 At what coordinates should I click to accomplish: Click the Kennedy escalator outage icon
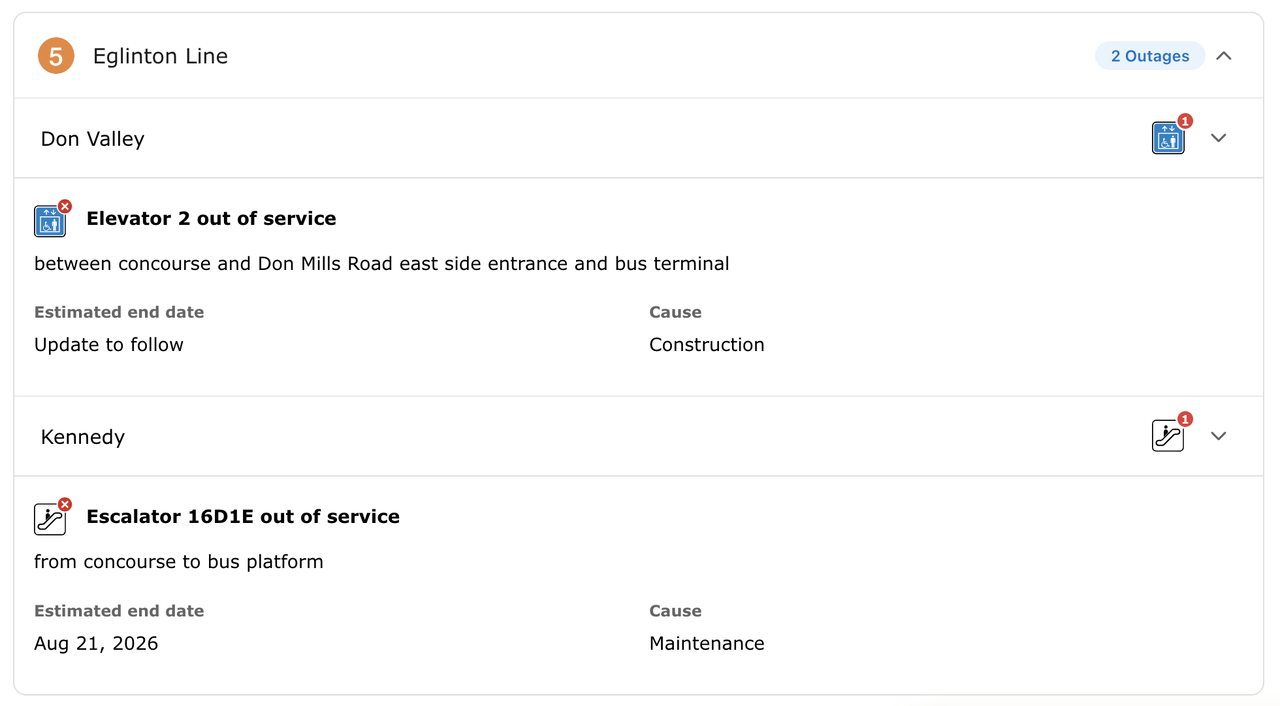1168,436
